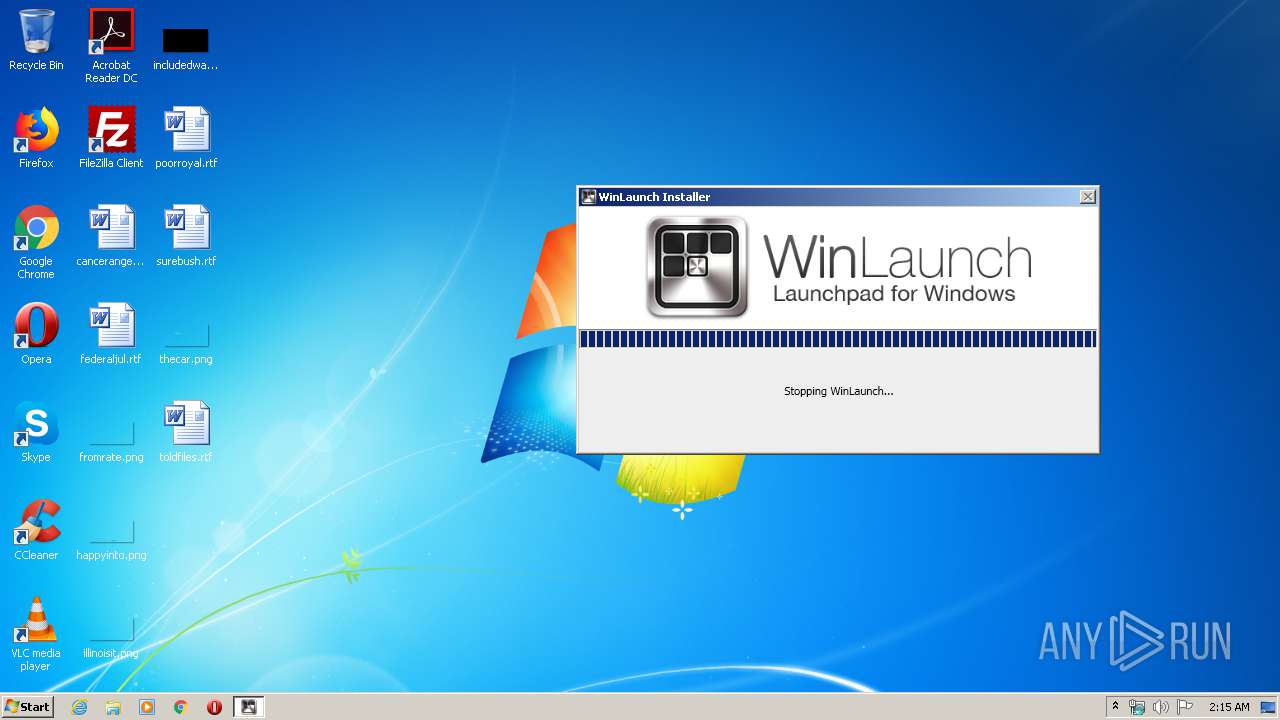Viewport: 1280px width, 720px height.
Task: Open the volume speaker tray icon
Action: click(1160, 707)
